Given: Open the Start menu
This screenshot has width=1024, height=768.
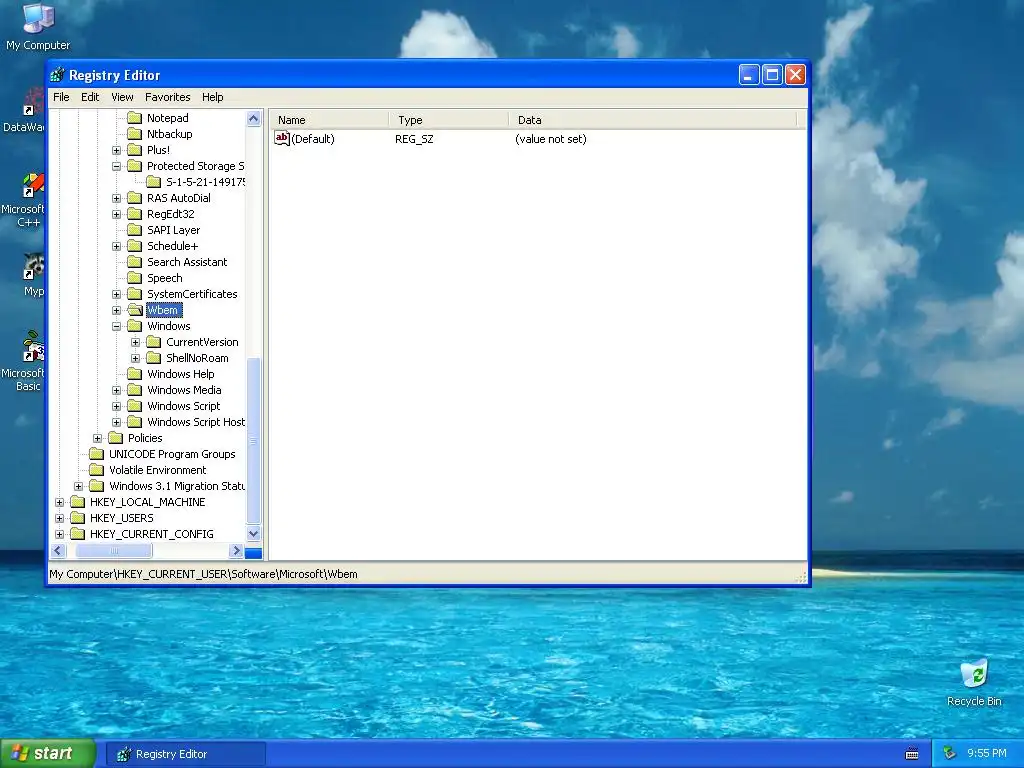Looking at the screenshot, I should [47, 754].
